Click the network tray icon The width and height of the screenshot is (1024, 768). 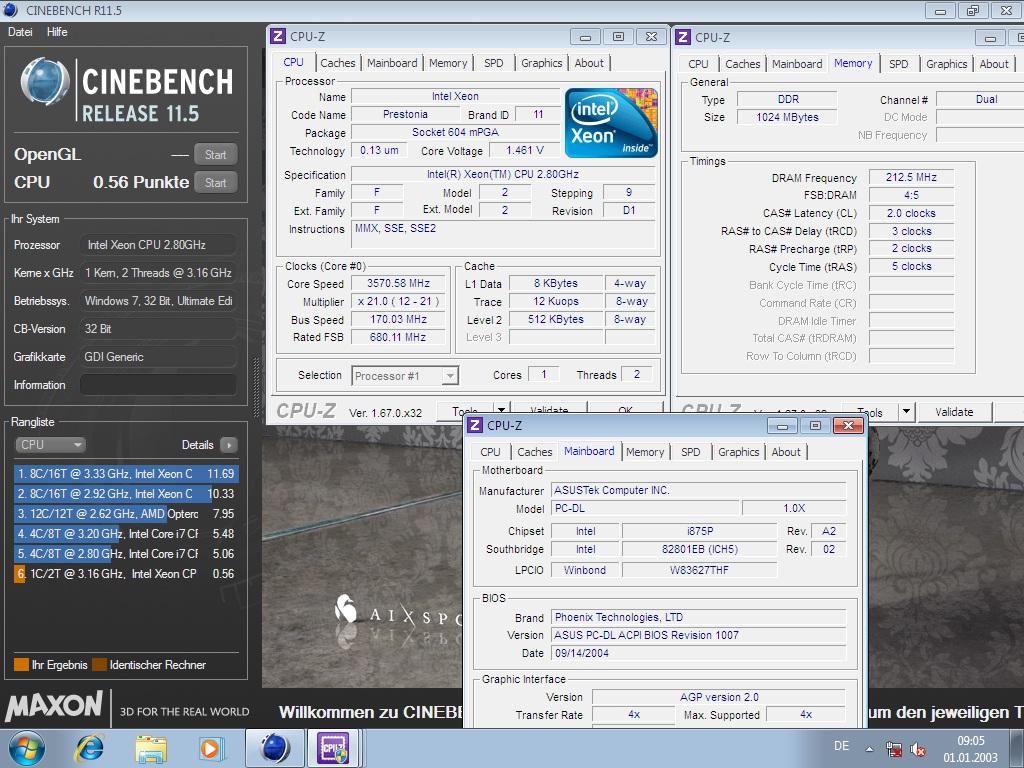[893, 749]
